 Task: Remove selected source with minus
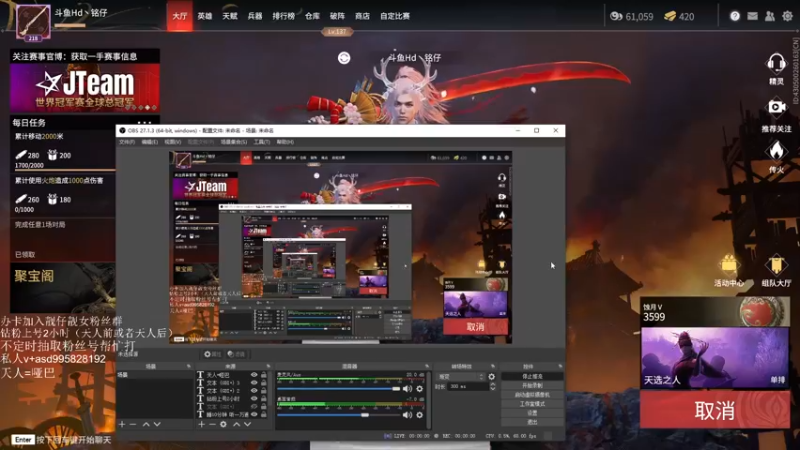point(212,424)
